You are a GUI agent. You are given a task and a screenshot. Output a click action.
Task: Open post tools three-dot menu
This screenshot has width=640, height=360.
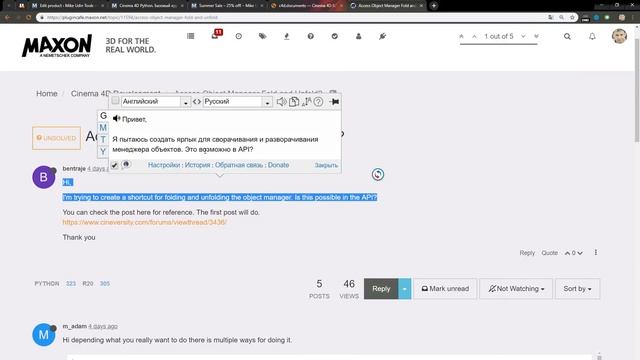(x=596, y=253)
